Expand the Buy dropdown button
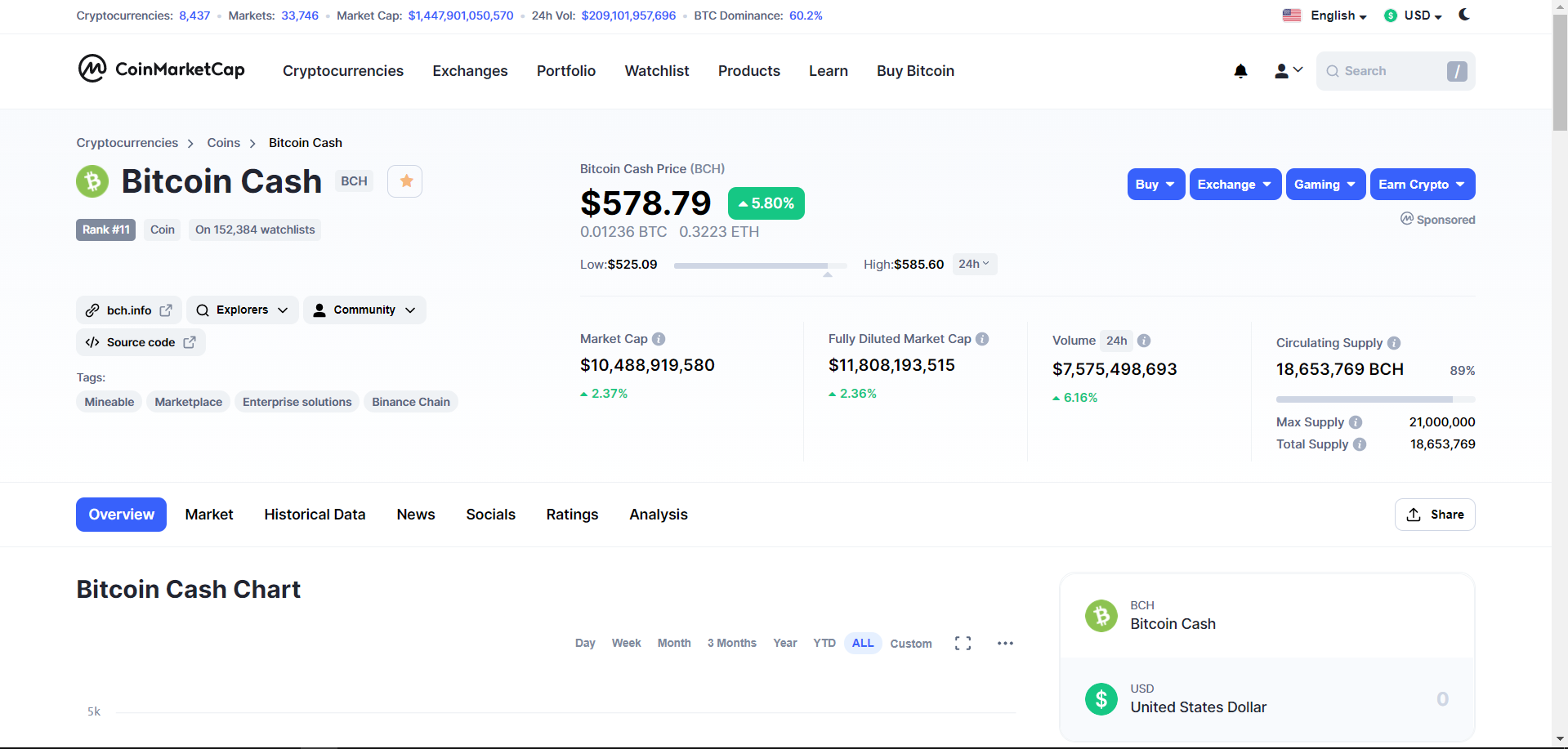Viewport: 1568px width, 749px height. pos(1155,185)
